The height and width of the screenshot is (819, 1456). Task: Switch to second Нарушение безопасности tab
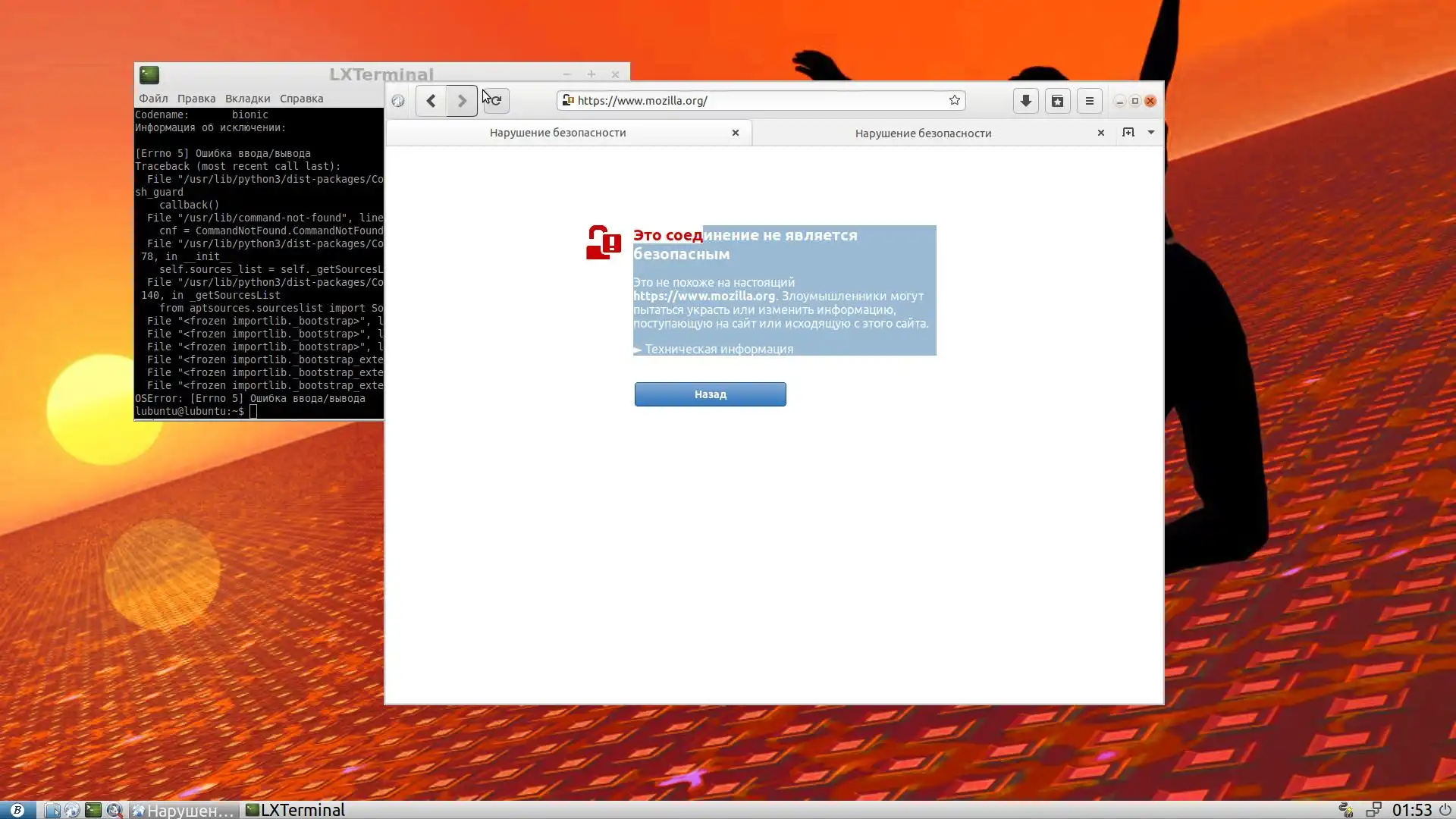tap(922, 133)
